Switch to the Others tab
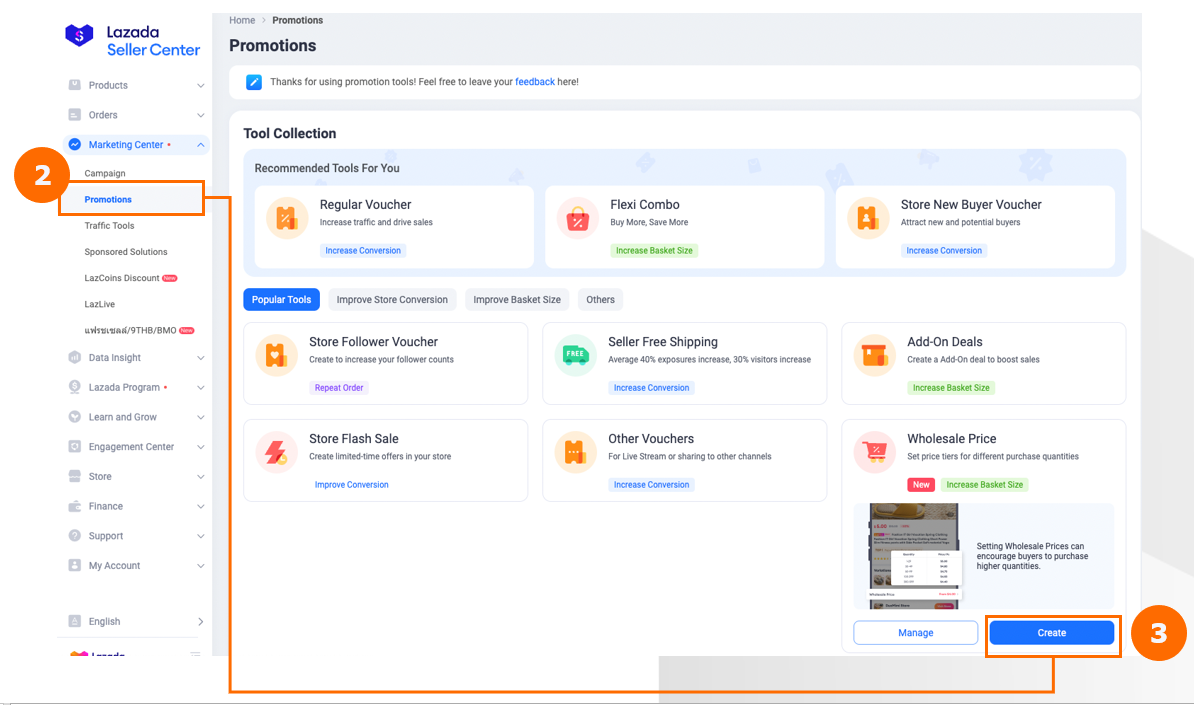This screenshot has height=705, width=1194. click(600, 299)
